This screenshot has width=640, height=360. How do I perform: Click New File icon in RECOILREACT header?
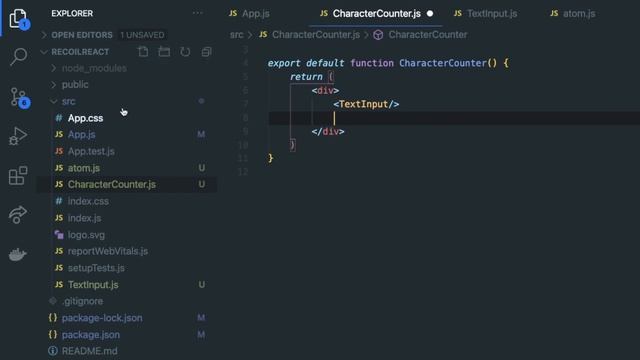click(143, 52)
